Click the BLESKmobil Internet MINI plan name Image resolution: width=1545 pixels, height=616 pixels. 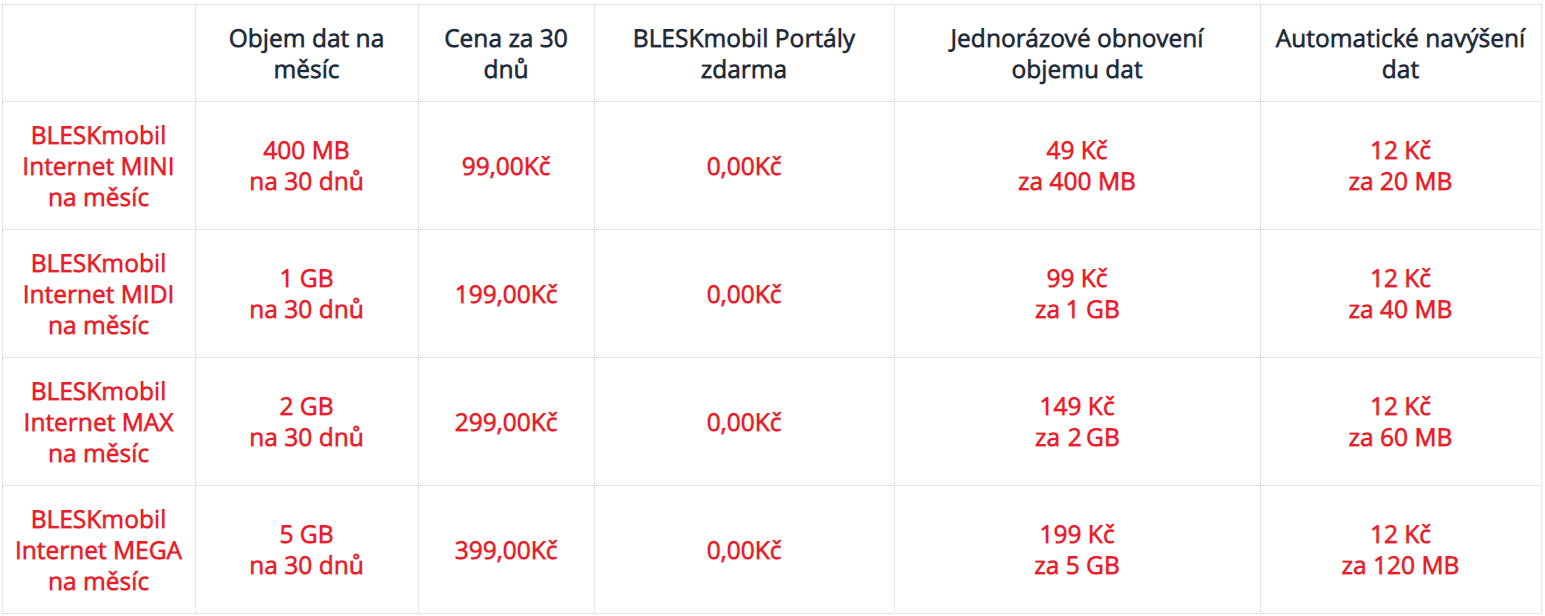[98, 166]
